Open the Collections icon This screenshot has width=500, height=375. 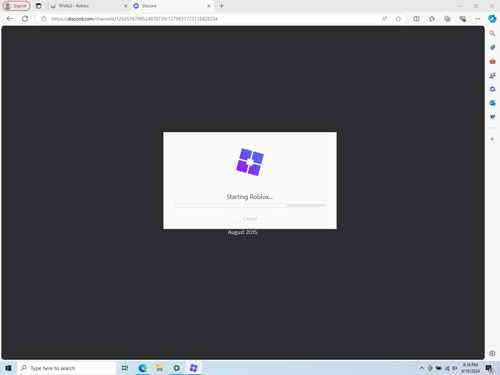point(447,19)
